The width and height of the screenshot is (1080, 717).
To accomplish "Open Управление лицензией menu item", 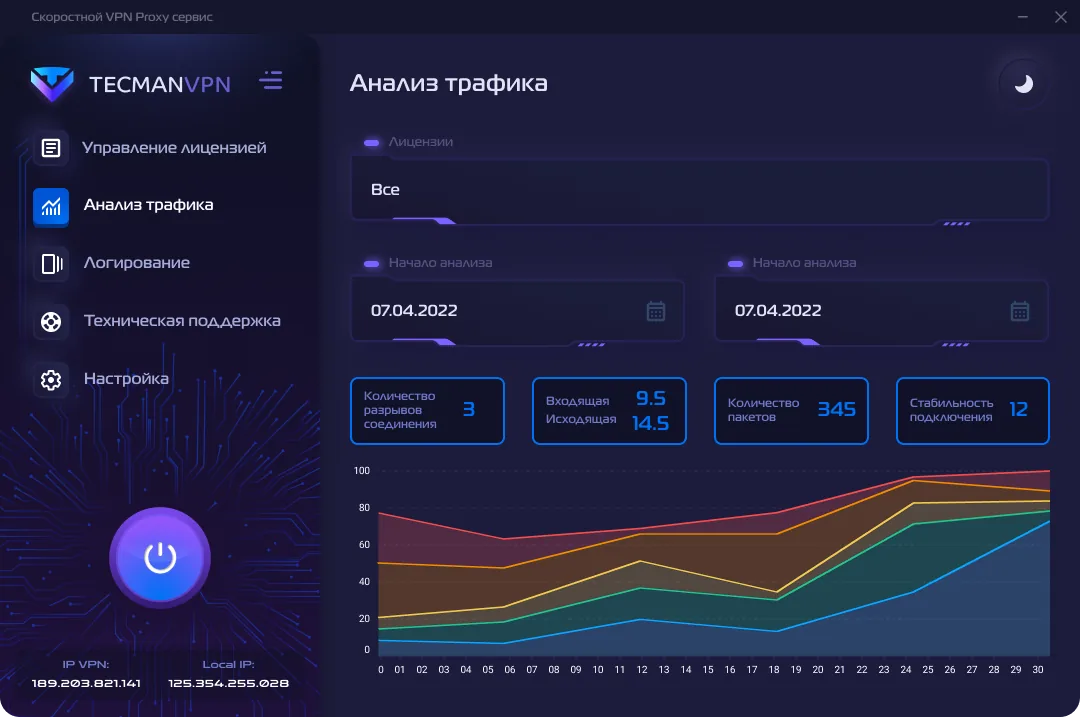I will (x=174, y=148).
